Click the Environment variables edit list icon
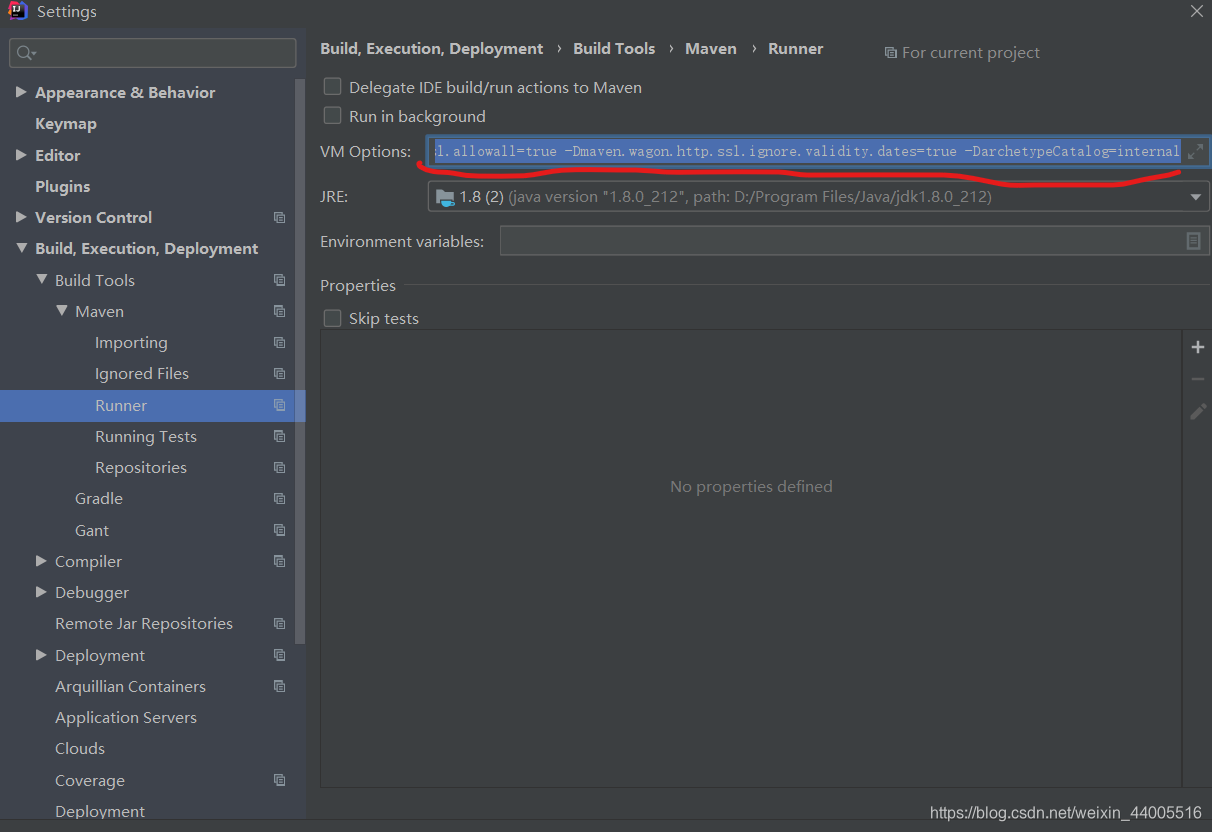This screenshot has width=1212, height=832. click(x=1193, y=241)
